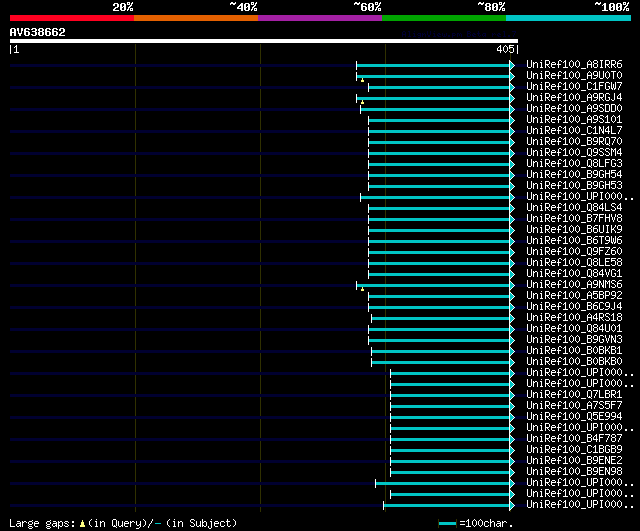Select the UniRef100_C1BGB9 label
The width and height of the screenshot is (640, 531).
[x=574, y=450]
